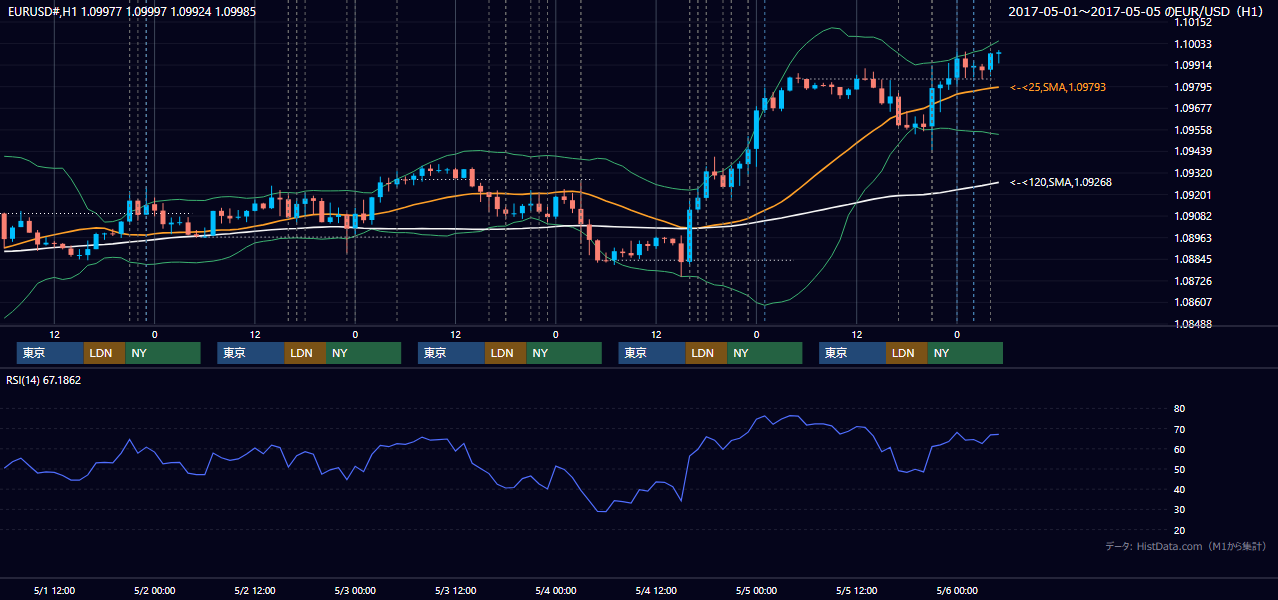
Task: Click price axis value 1.09082
Action: [1192, 217]
